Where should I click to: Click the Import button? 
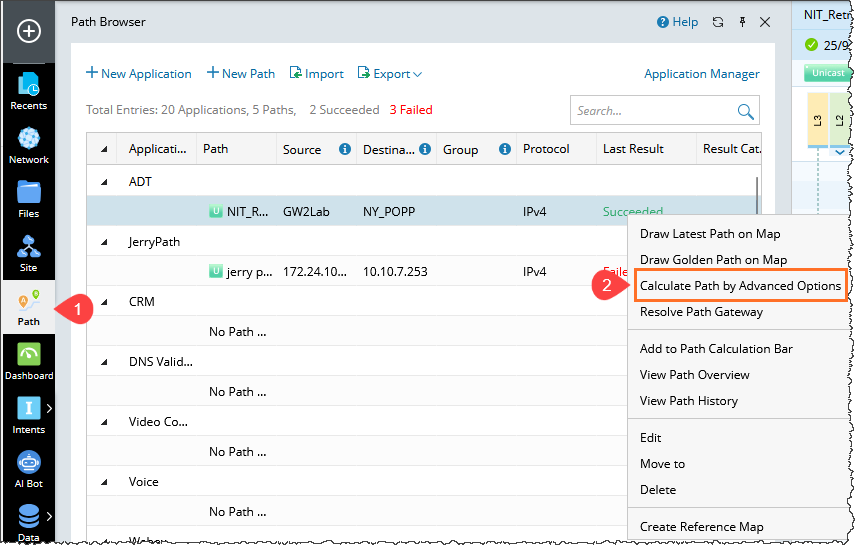click(x=316, y=74)
